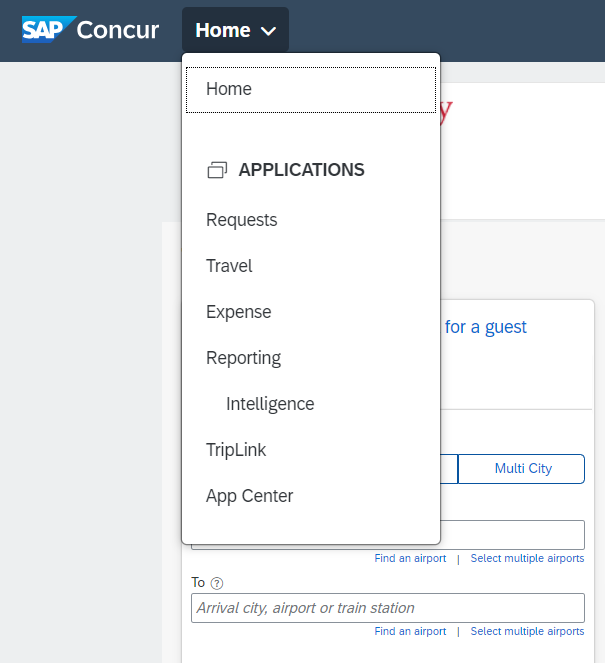Select Intelligence under Reporting
The height and width of the screenshot is (663, 605).
pyautogui.click(x=270, y=404)
